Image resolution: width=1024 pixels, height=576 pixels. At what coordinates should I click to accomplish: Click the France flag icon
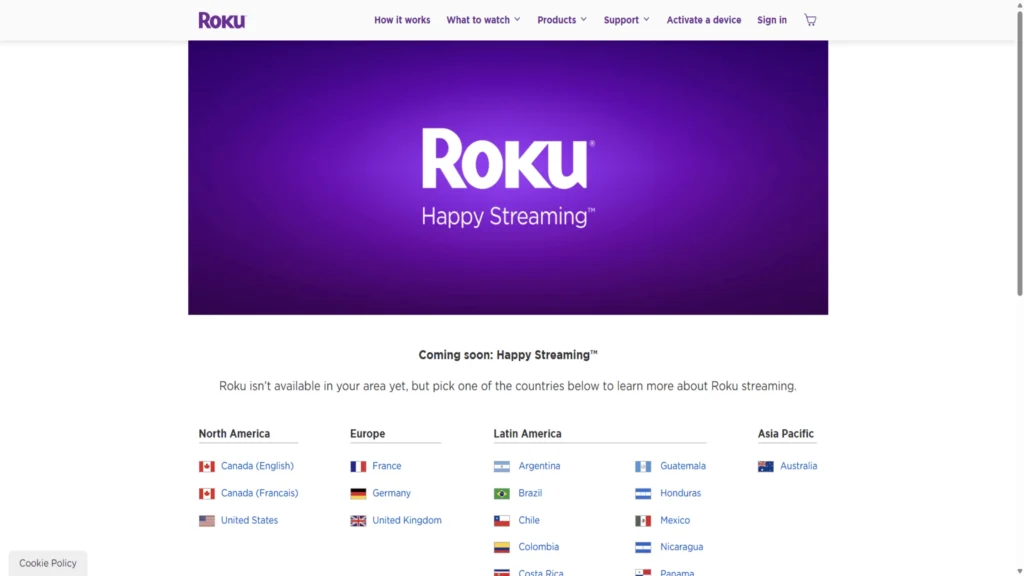[x=358, y=465]
